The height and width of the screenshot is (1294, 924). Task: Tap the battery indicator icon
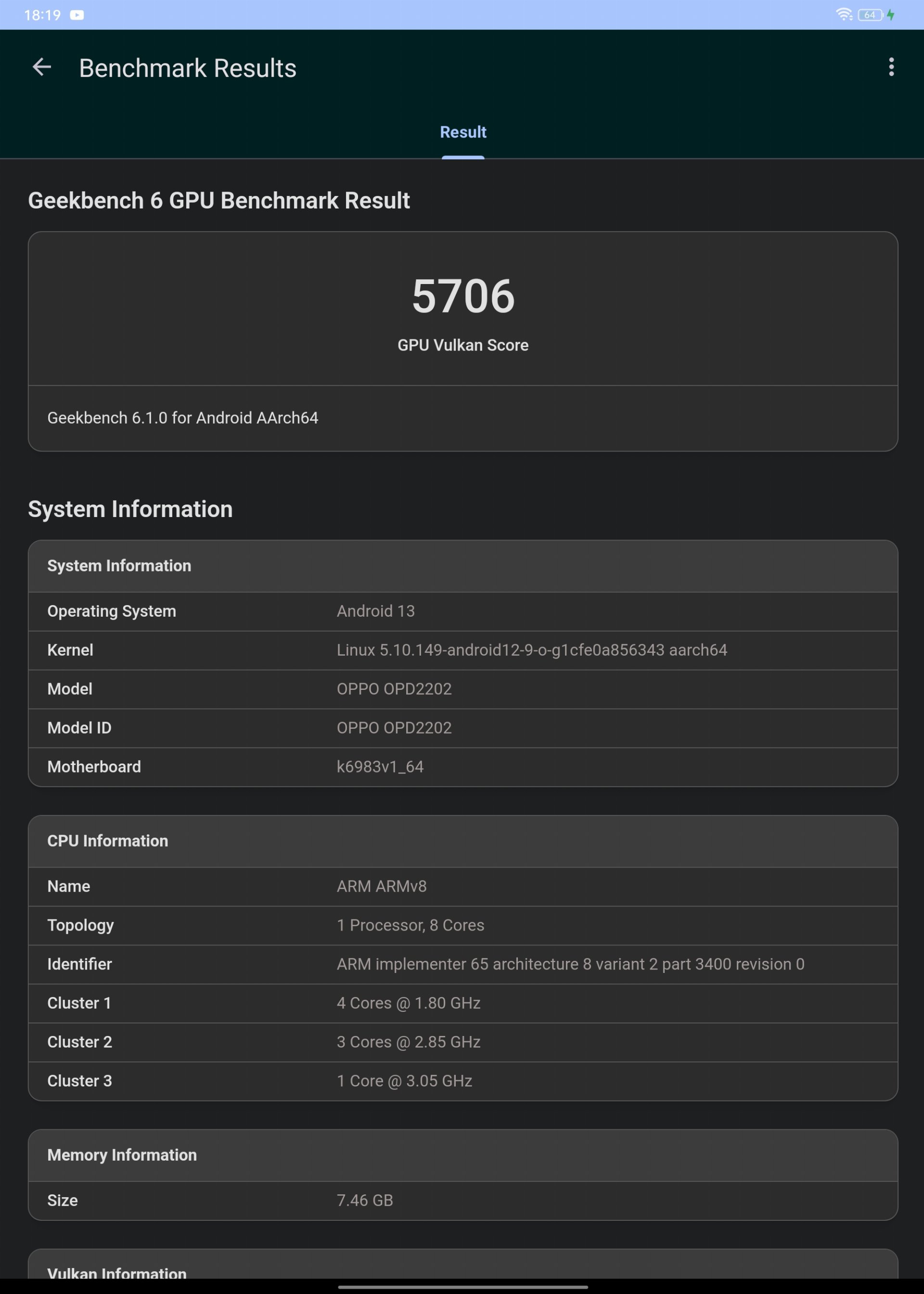pos(870,15)
